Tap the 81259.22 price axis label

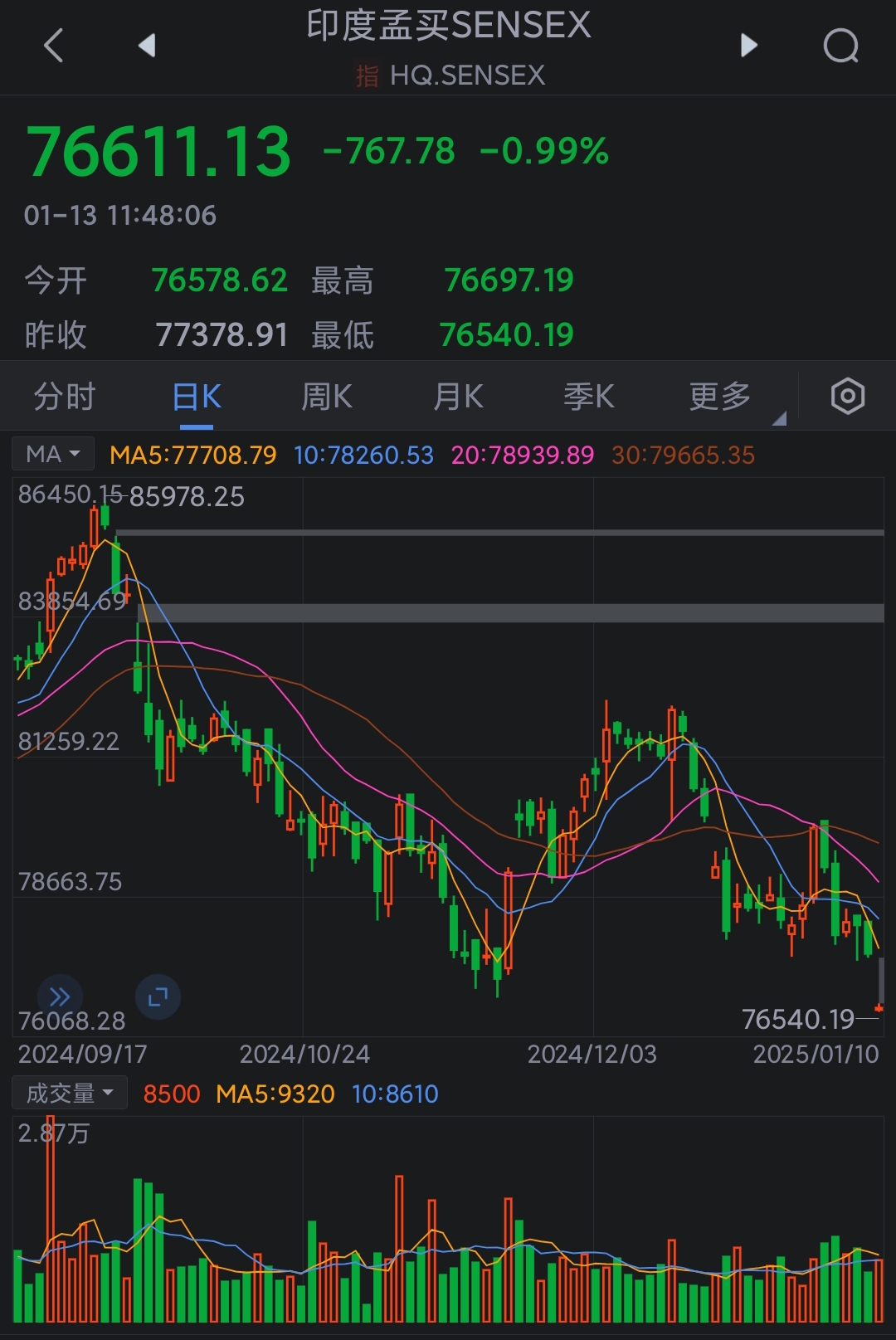pyautogui.click(x=69, y=741)
